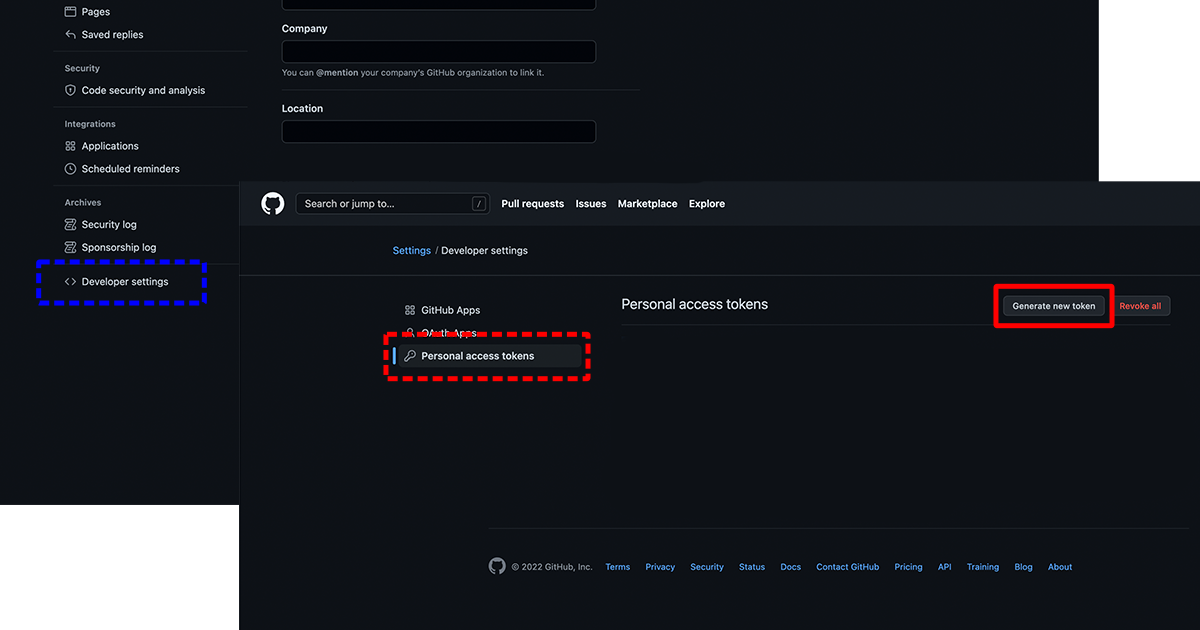Open the Privacy footer link

(x=660, y=567)
